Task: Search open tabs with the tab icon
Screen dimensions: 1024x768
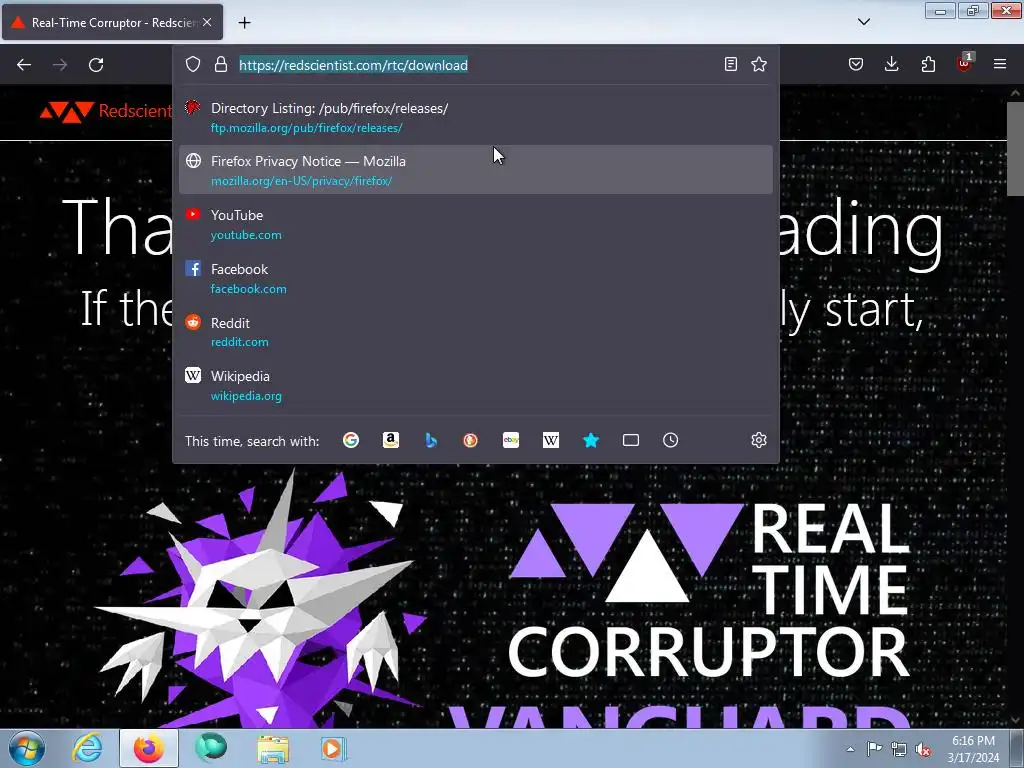Action: tap(631, 440)
